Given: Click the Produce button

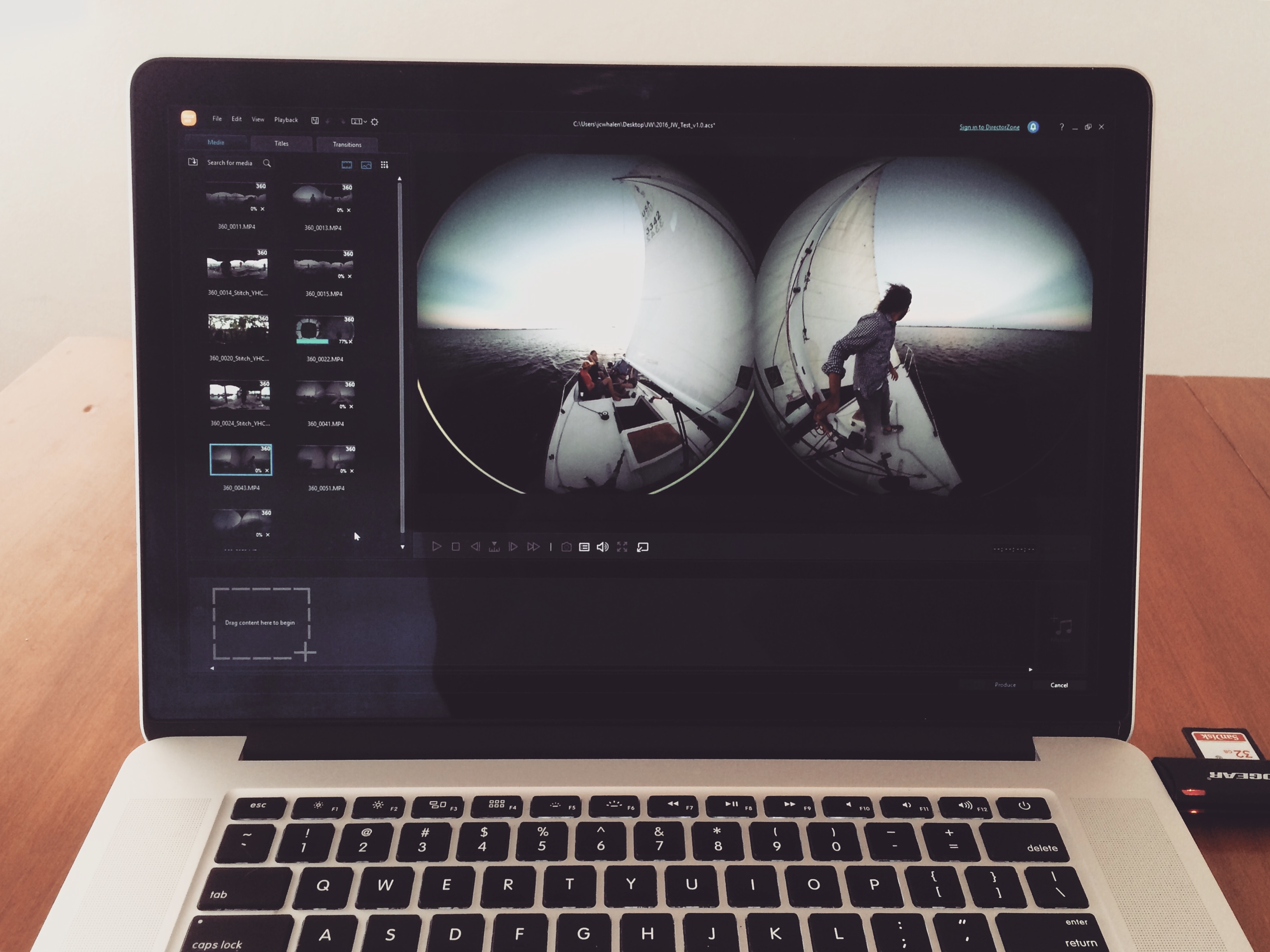Looking at the screenshot, I should click(x=1005, y=684).
